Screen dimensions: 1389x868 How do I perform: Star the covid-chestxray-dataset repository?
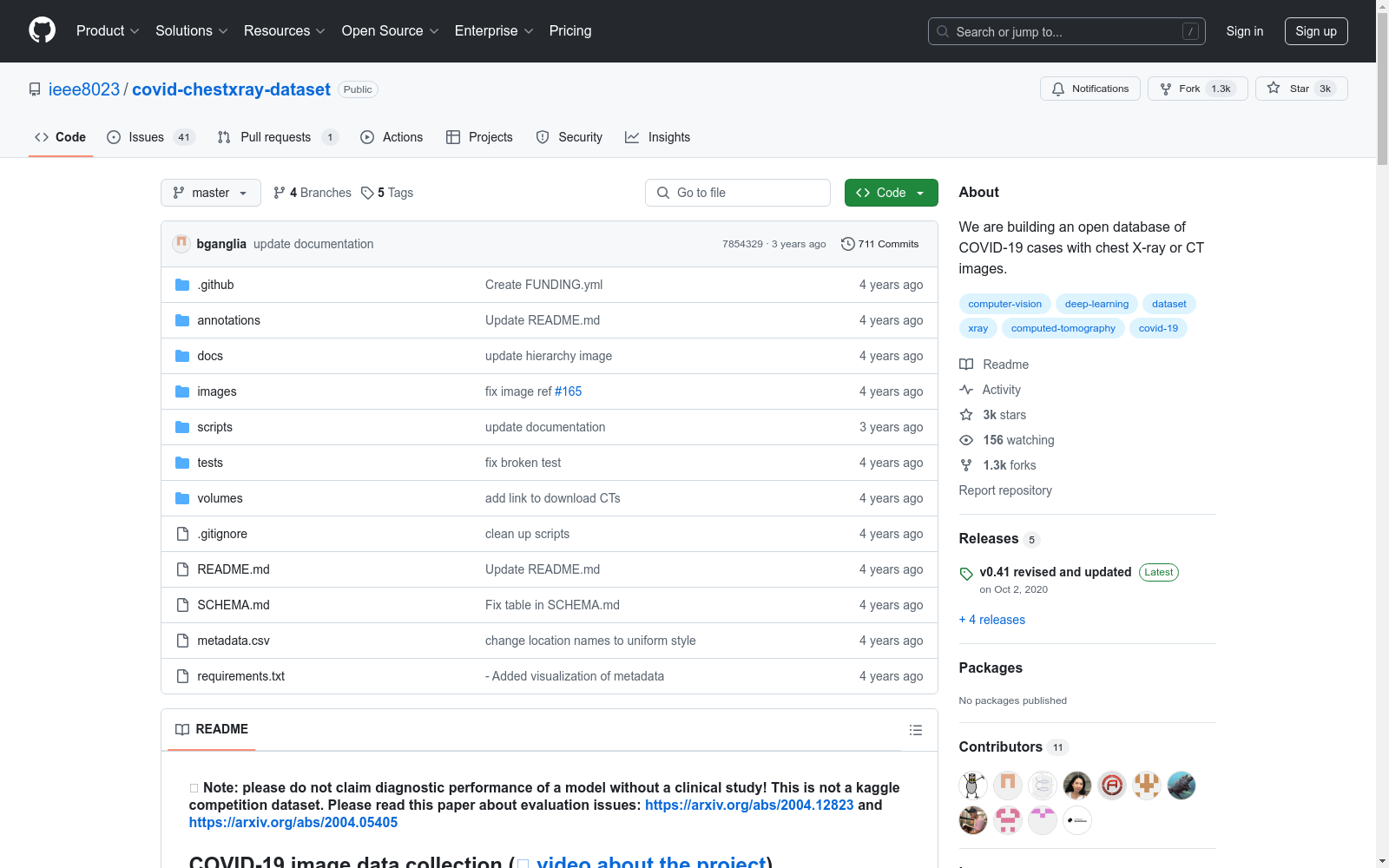[1300, 89]
